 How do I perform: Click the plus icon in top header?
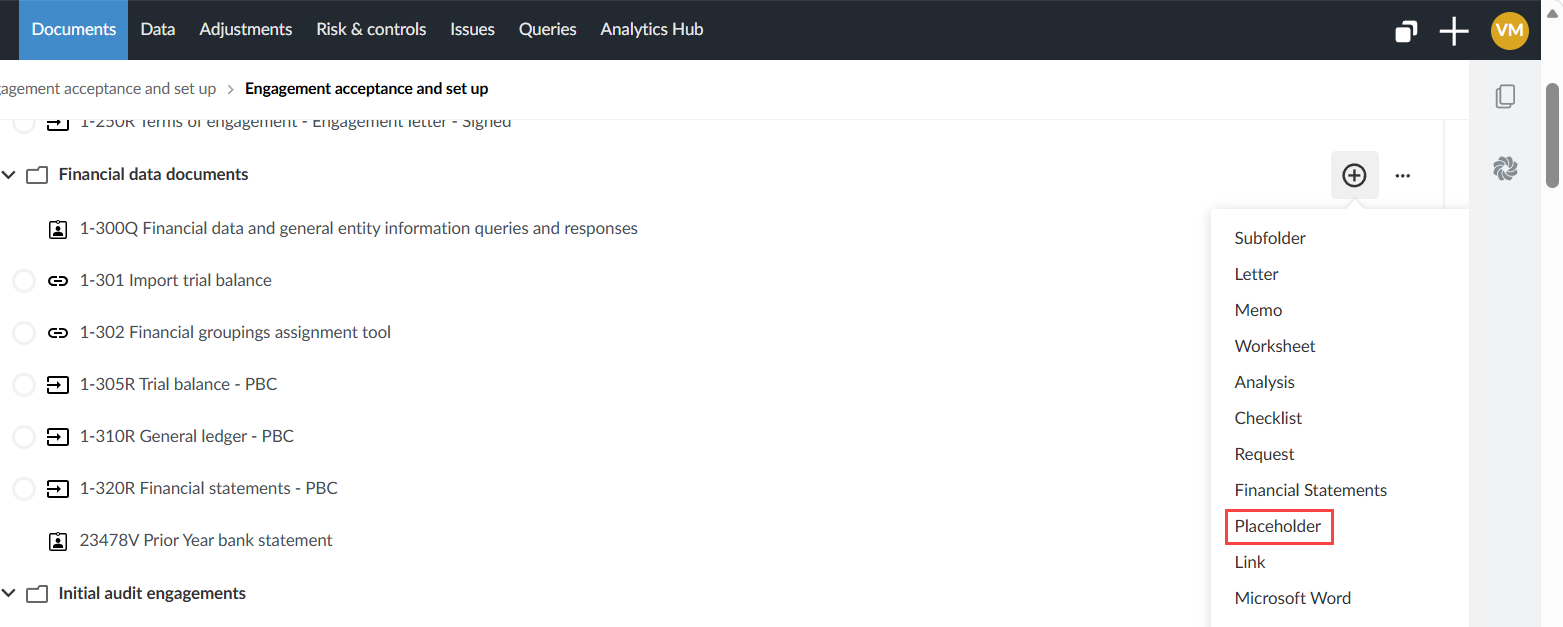pos(1454,32)
